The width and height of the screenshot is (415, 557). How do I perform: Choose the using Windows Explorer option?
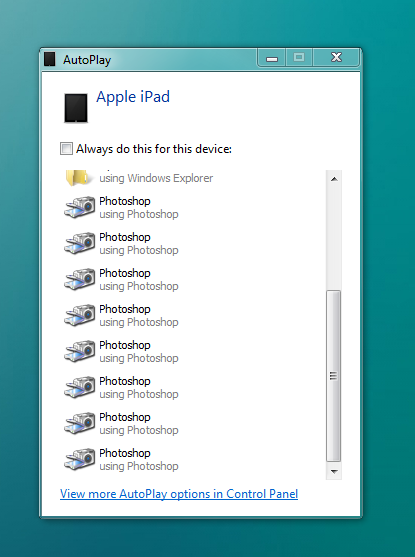pyautogui.click(x=156, y=178)
